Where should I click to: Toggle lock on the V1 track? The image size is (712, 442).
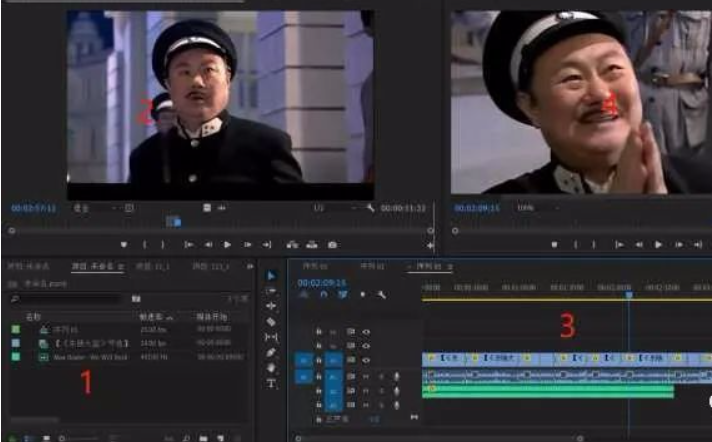click(x=319, y=360)
